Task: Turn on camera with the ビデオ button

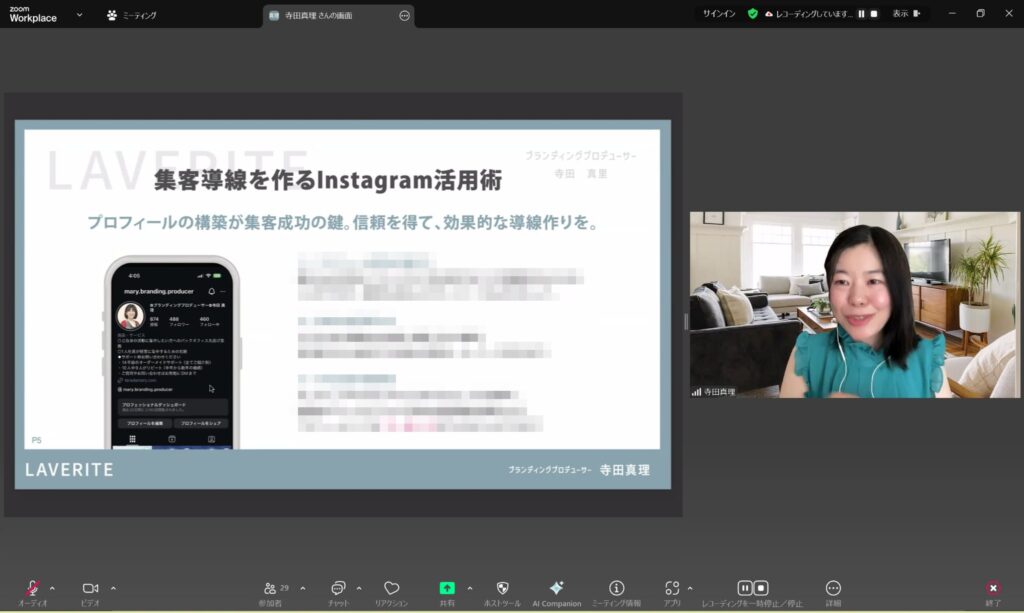Action: [90, 593]
